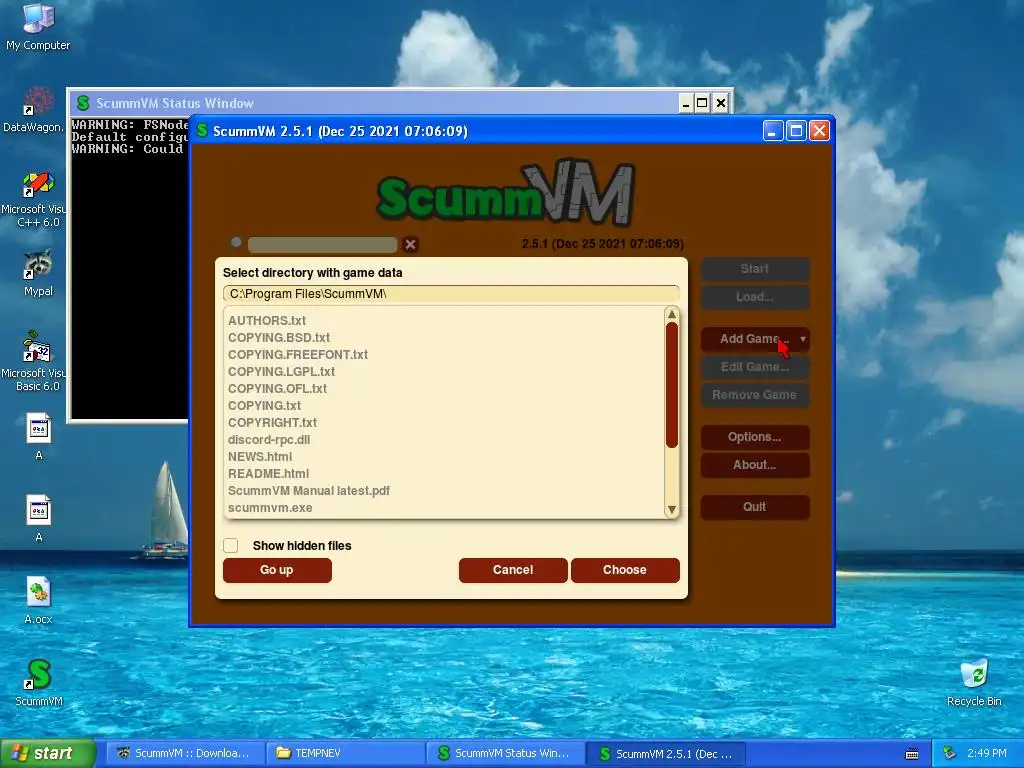Open My Computer desktop icon
Viewport: 1024px width, 768px height.
pyautogui.click(x=38, y=26)
